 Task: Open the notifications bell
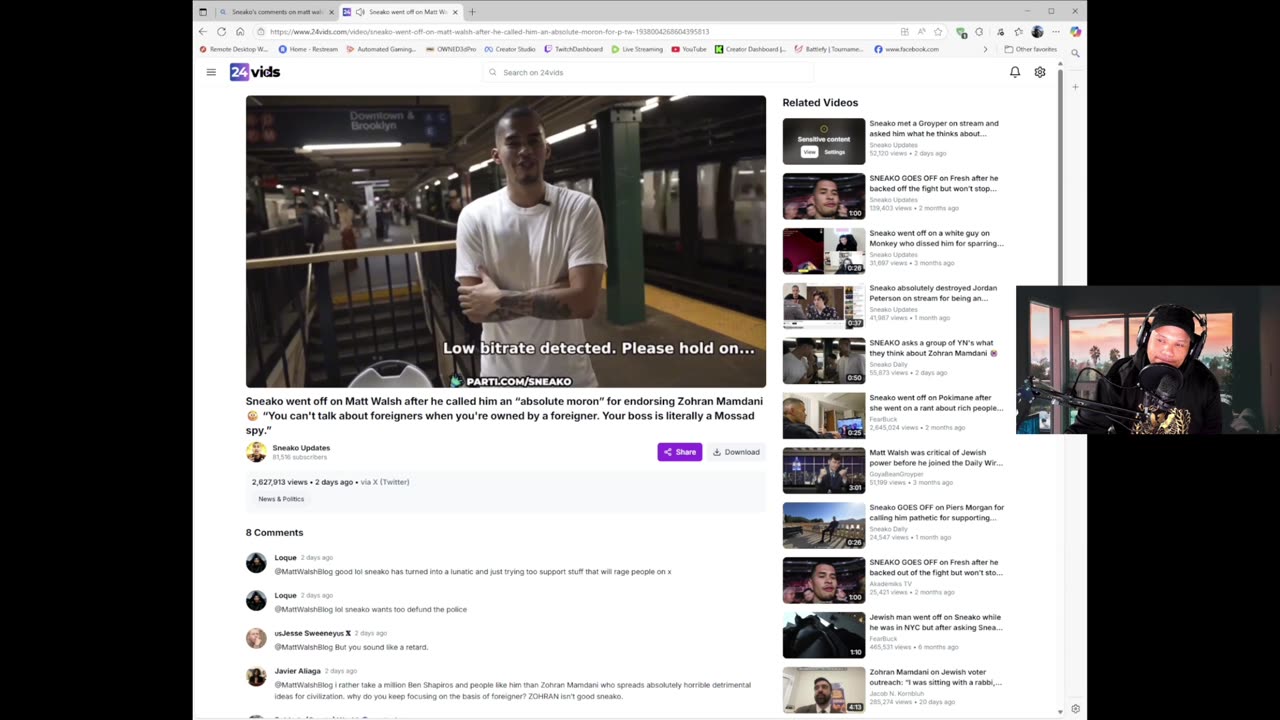pyautogui.click(x=1015, y=72)
